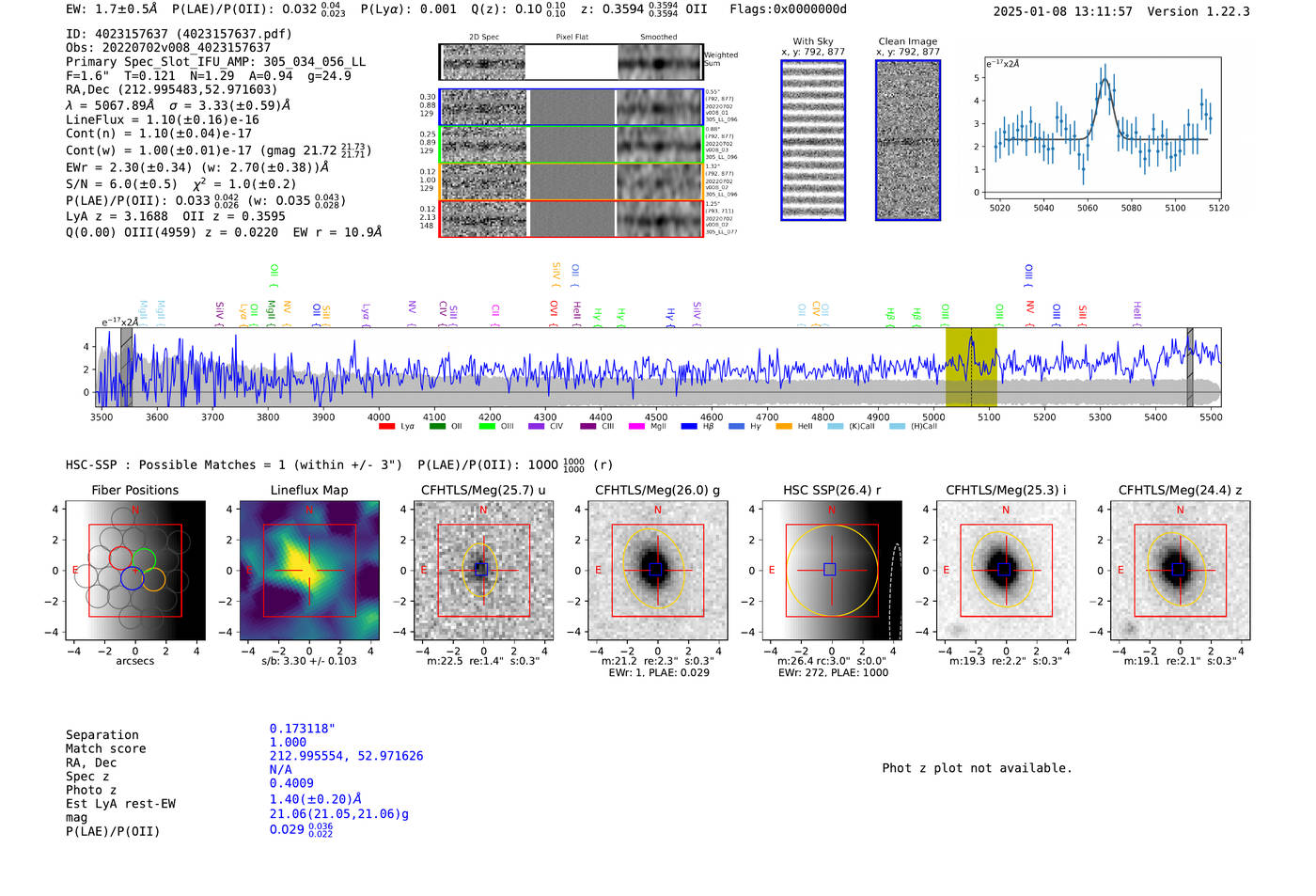1316x896 pixels.
Task: Click the Obs 20220702v008 line
Action: [168, 48]
